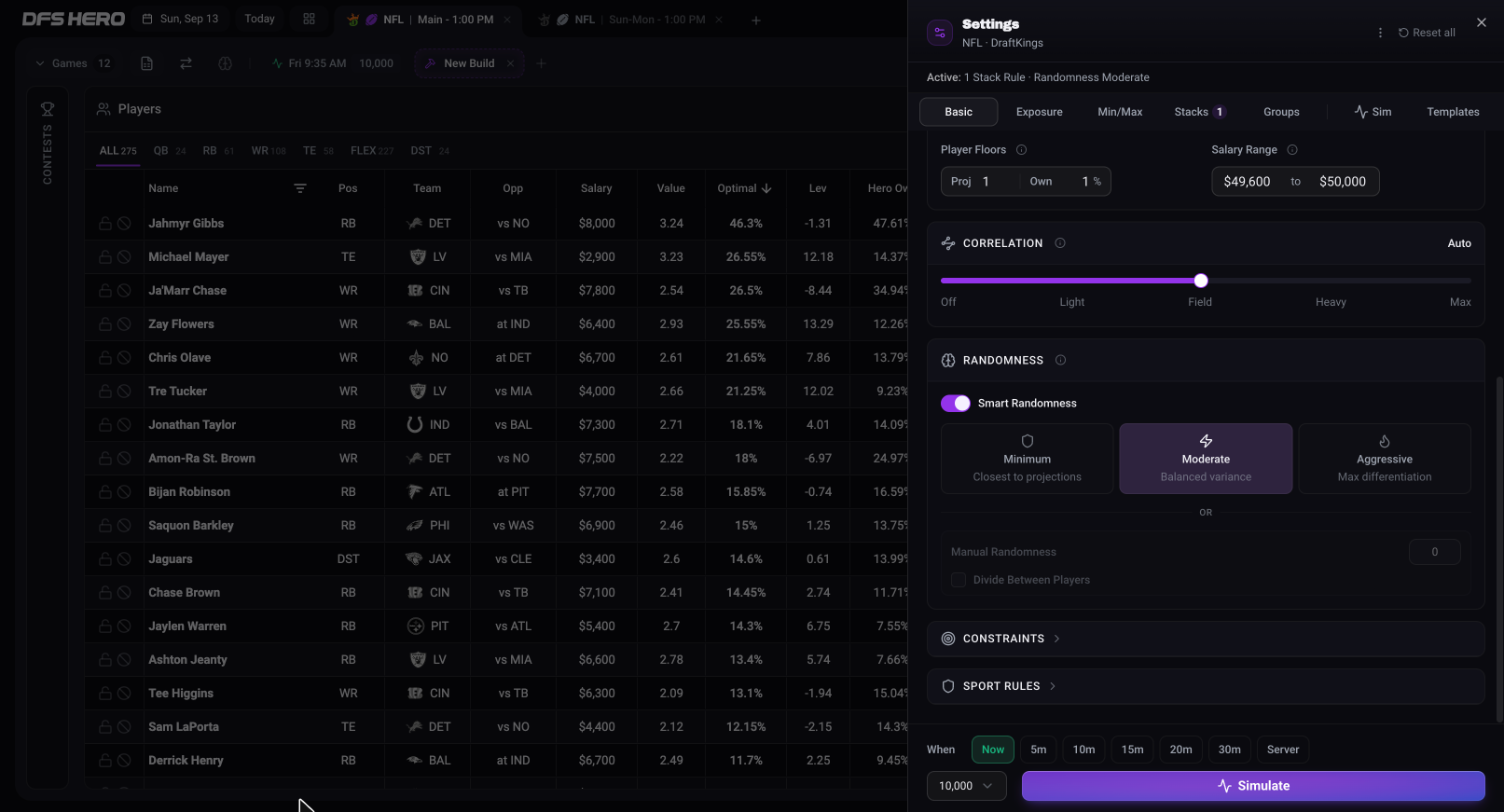This screenshot has width=1504, height=812.
Task: Adjust the Correlation slider handle
Action: [1201, 281]
